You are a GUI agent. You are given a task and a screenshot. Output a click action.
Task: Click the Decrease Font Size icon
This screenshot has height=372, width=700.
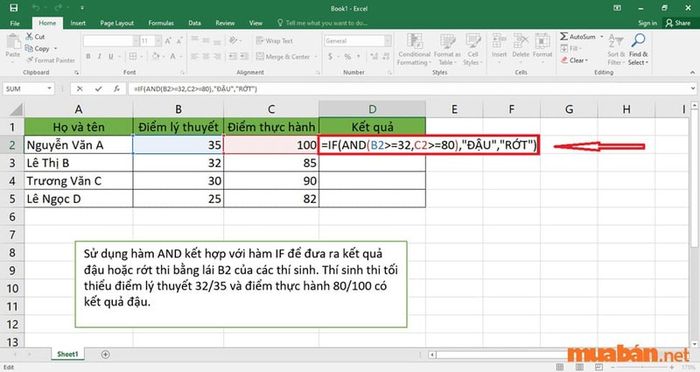click(x=179, y=41)
